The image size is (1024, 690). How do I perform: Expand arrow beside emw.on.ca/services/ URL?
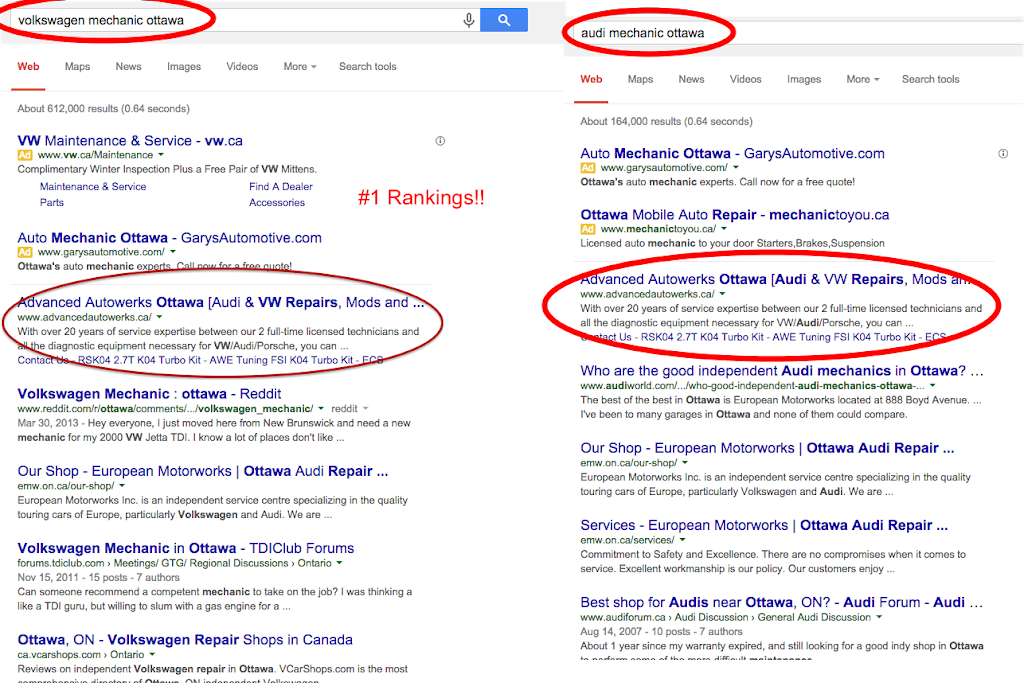pos(682,541)
